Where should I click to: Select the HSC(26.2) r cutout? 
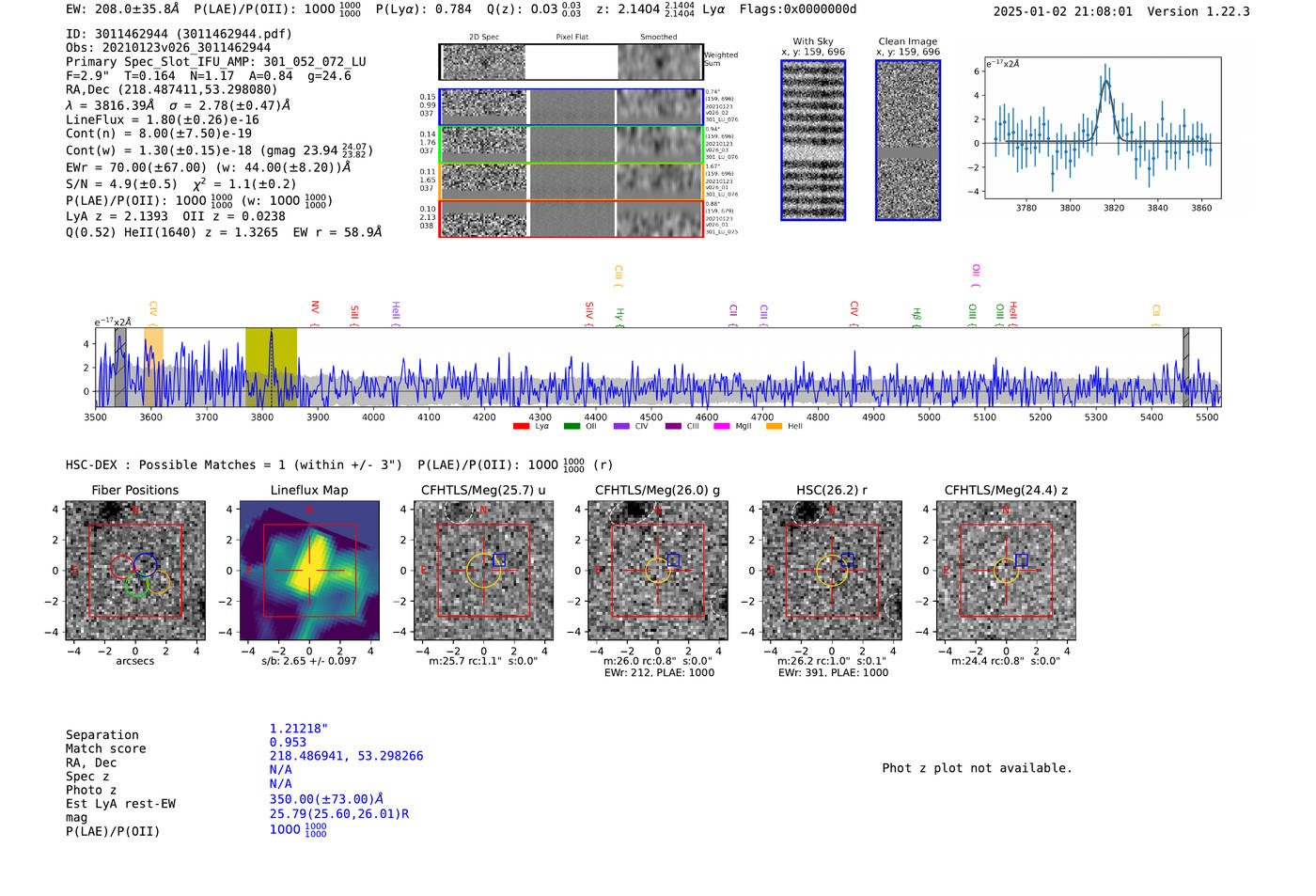point(832,571)
